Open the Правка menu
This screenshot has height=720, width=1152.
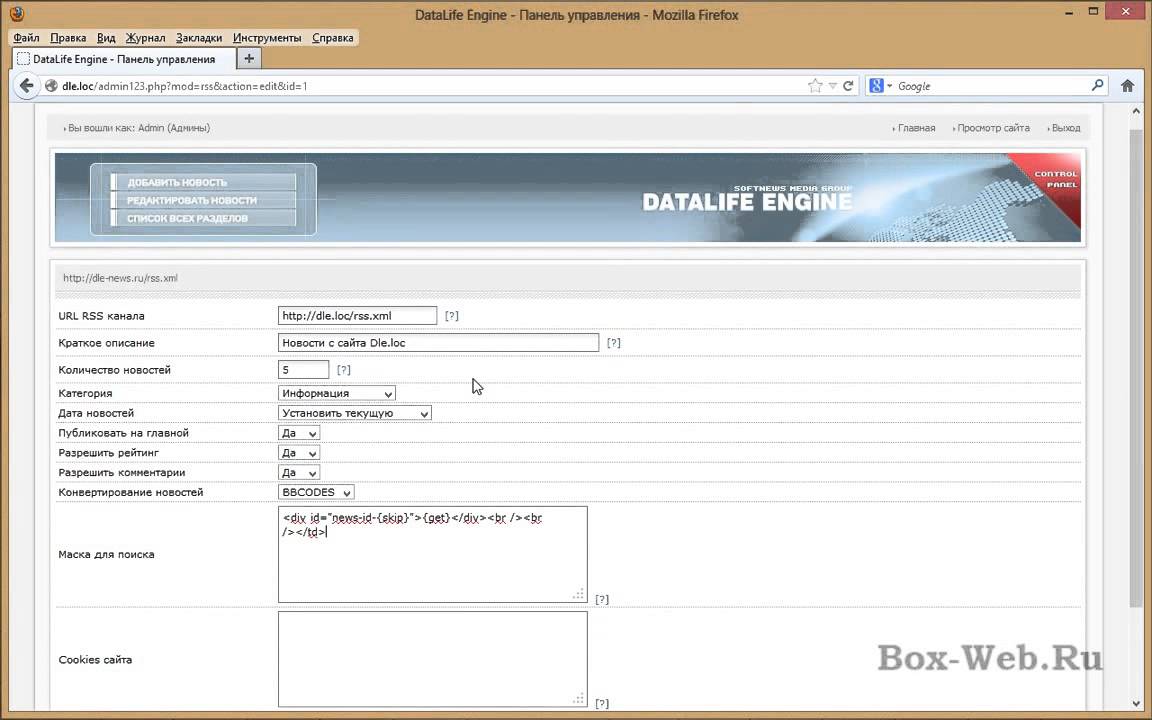(x=68, y=37)
